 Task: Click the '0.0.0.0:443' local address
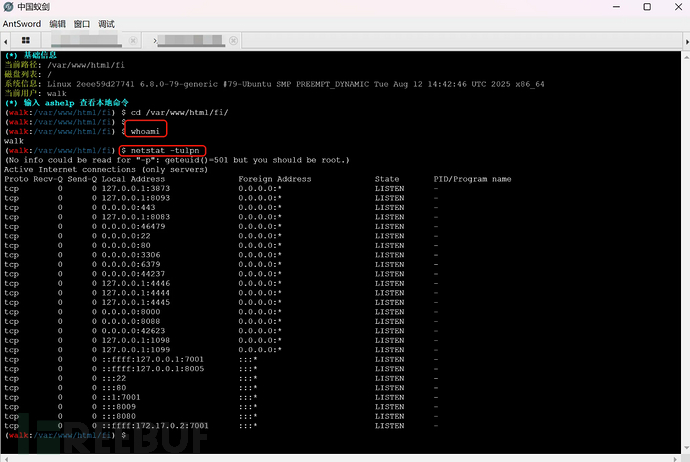[x=128, y=207]
